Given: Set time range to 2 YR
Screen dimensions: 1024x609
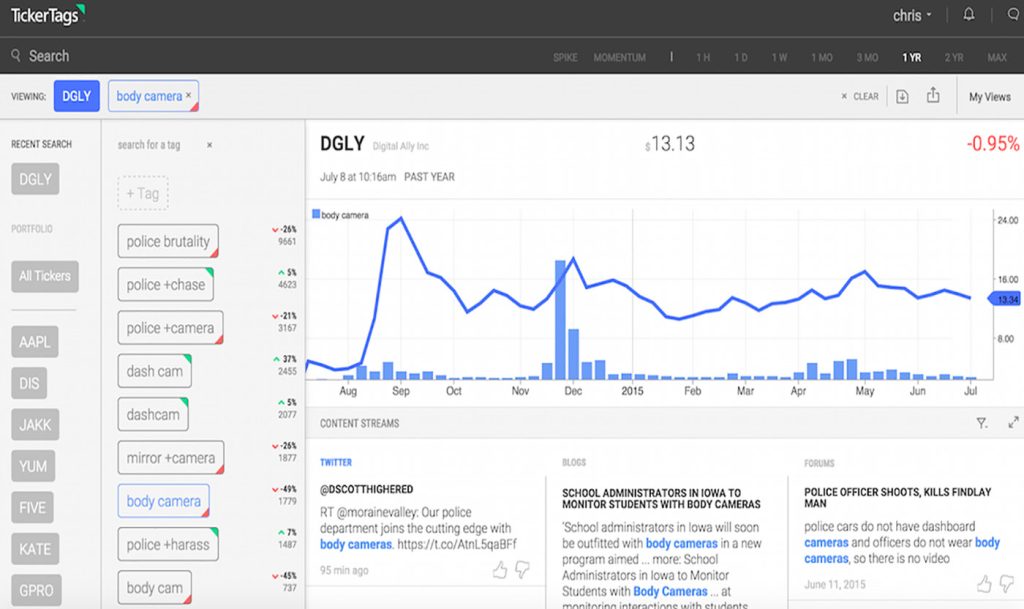Looking at the screenshot, I should 954,57.
